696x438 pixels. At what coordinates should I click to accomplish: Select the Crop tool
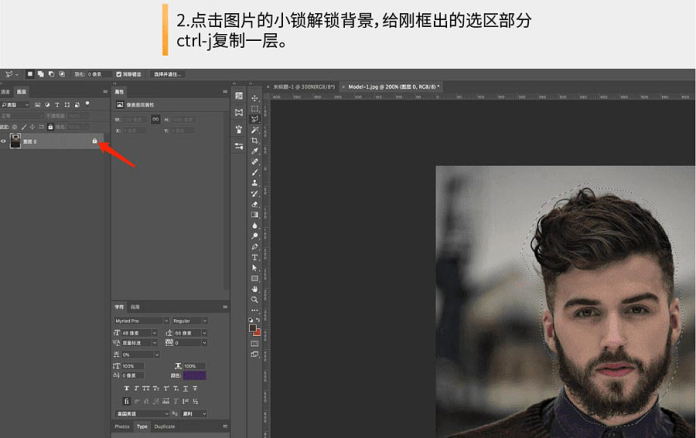click(x=255, y=140)
